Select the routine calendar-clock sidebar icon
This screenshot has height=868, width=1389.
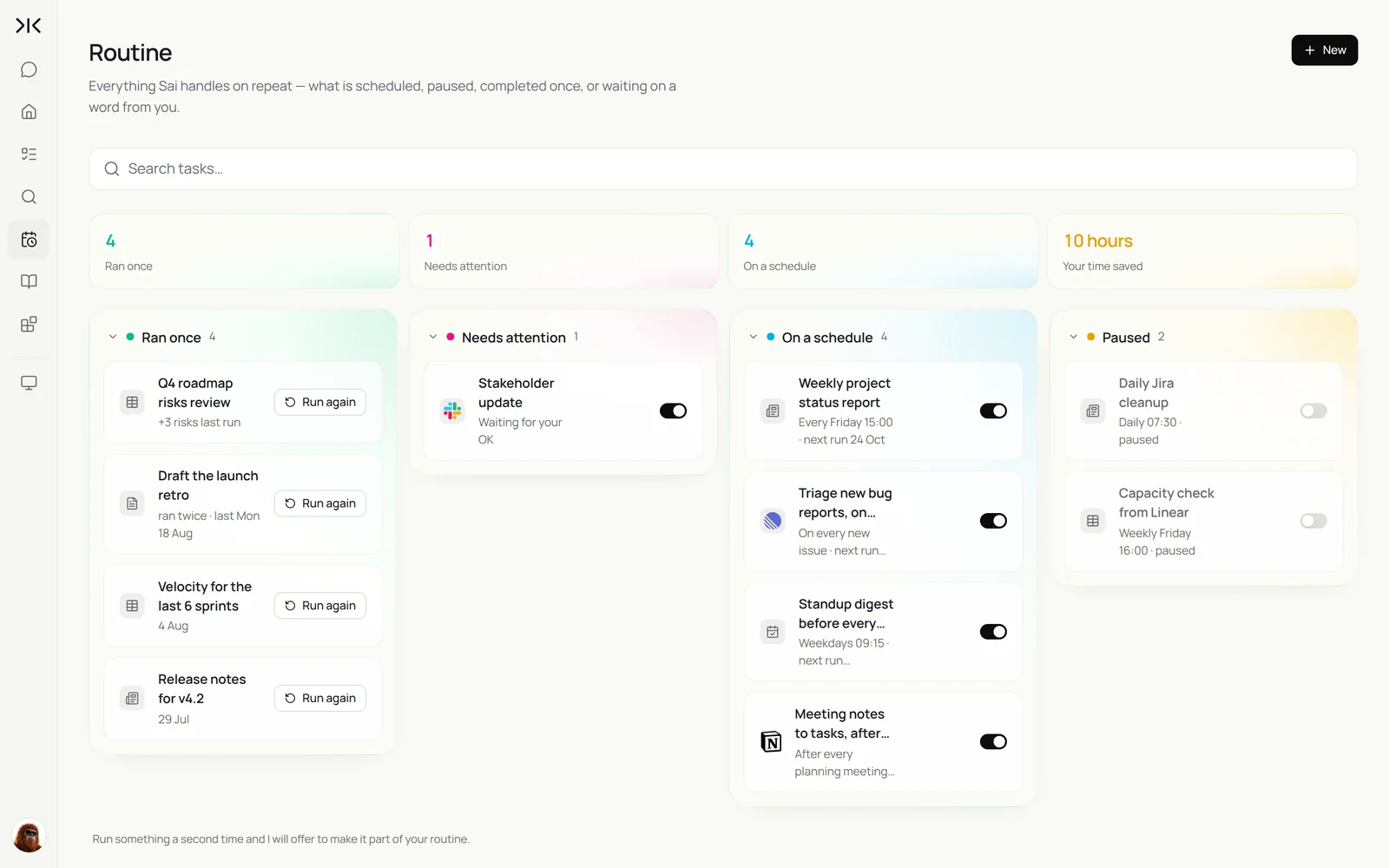pyautogui.click(x=29, y=240)
